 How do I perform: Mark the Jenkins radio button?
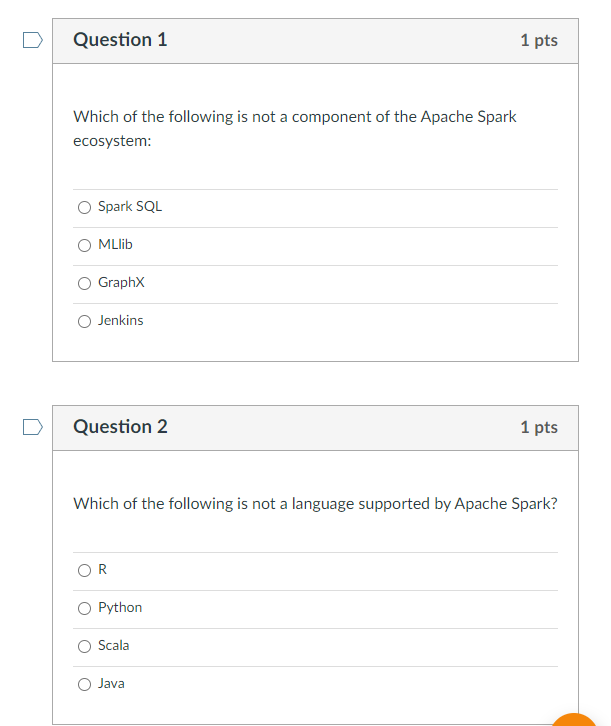(x=84, y=321)
